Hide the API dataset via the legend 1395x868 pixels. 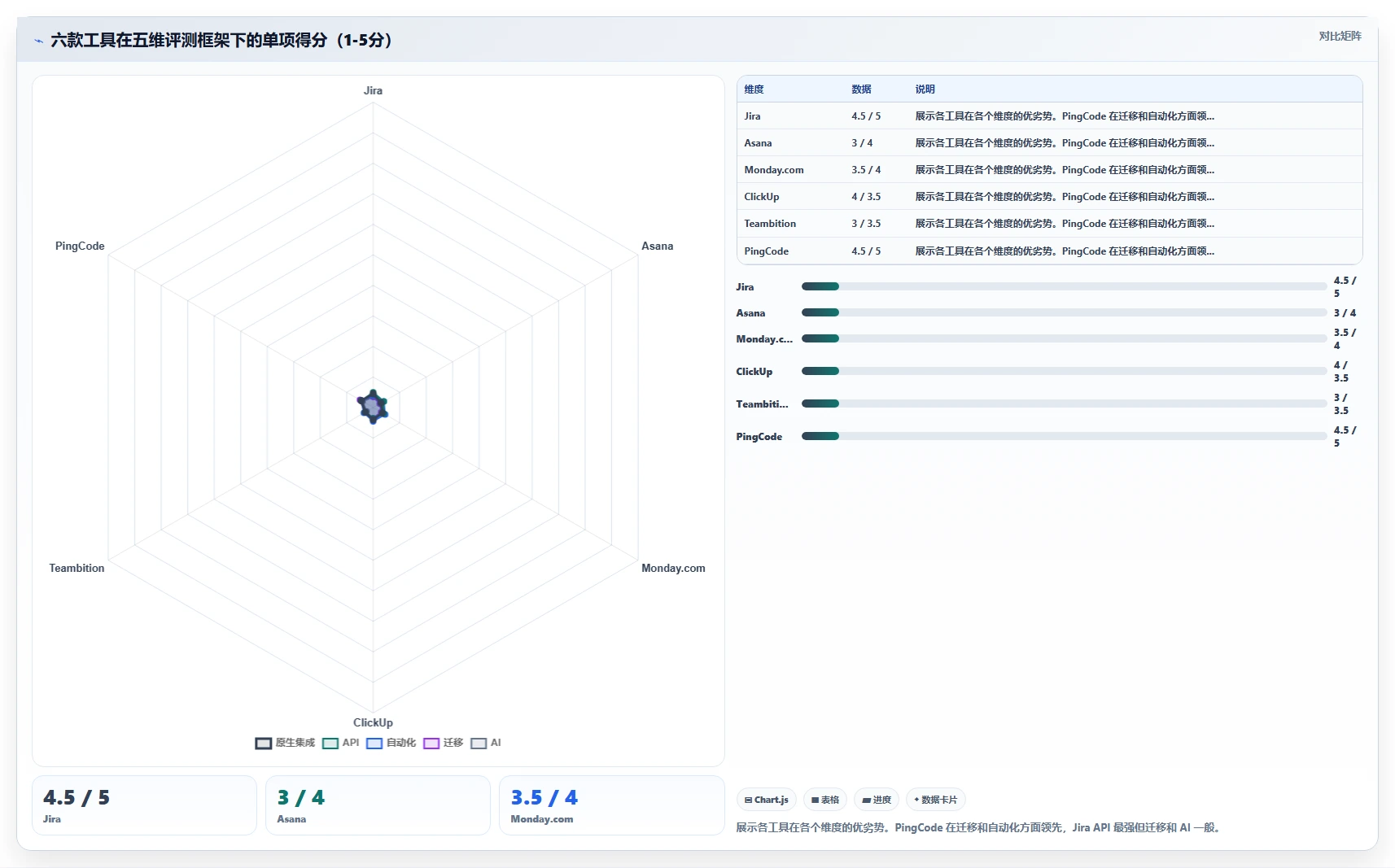[x=340, y=743]
